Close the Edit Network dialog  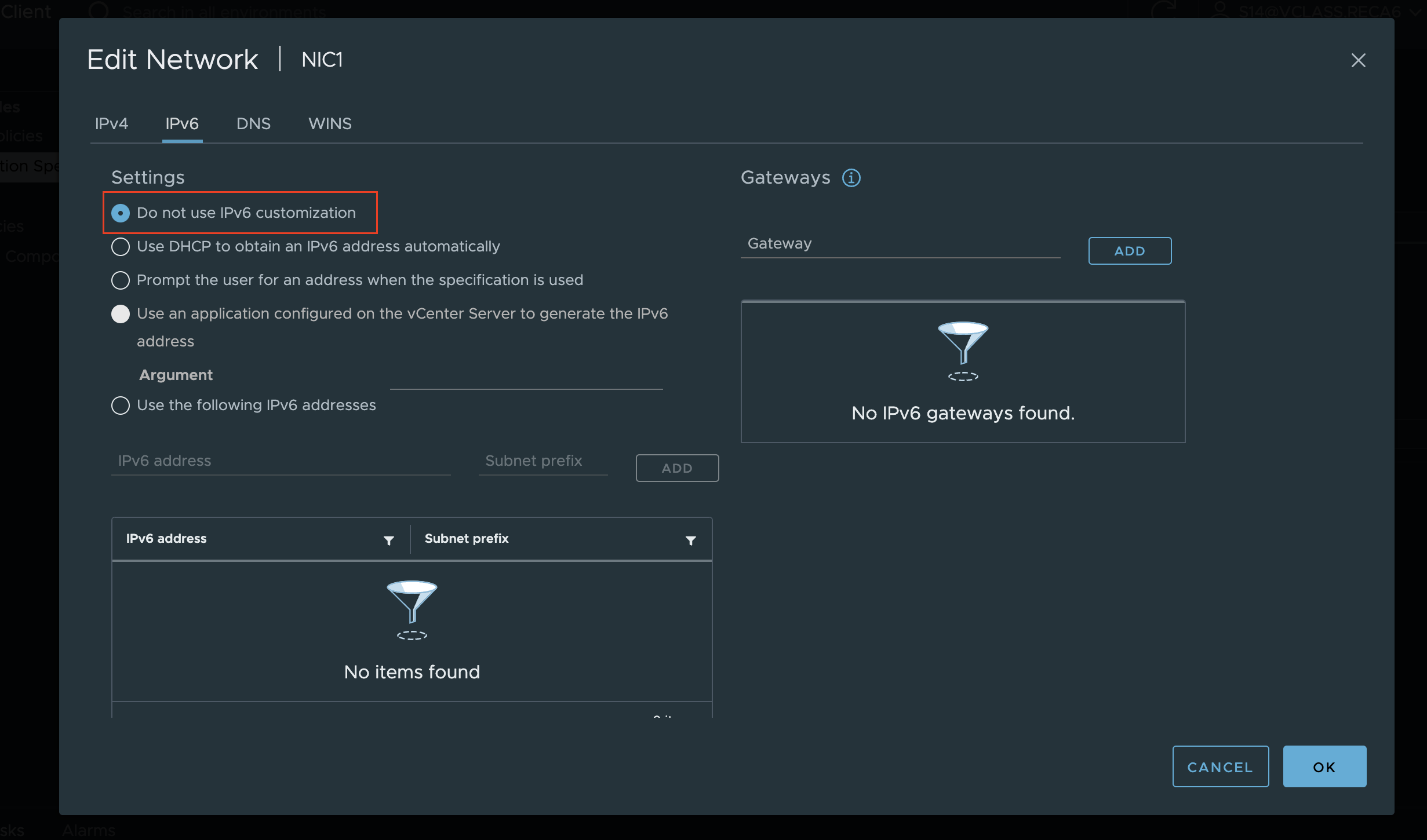[x=1358, y=60]
